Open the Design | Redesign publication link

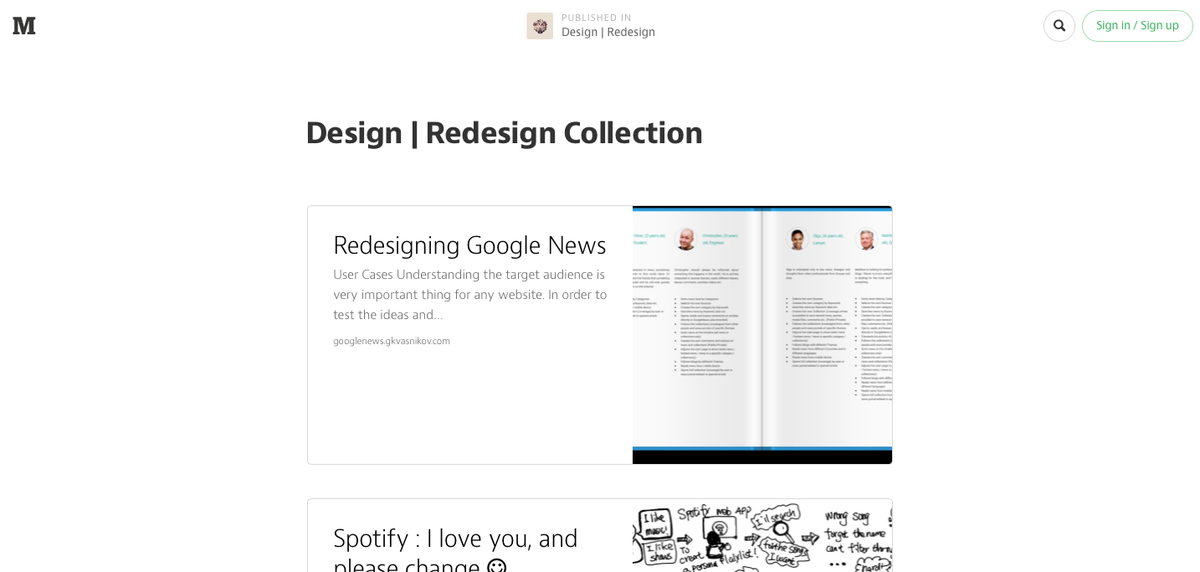coord(608,32)
